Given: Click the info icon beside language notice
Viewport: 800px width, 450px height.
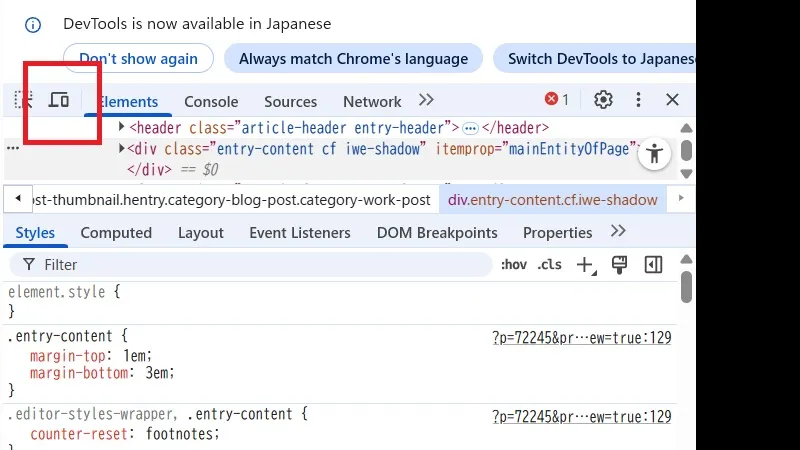Looking at the screenshot, I should (33, 24).
